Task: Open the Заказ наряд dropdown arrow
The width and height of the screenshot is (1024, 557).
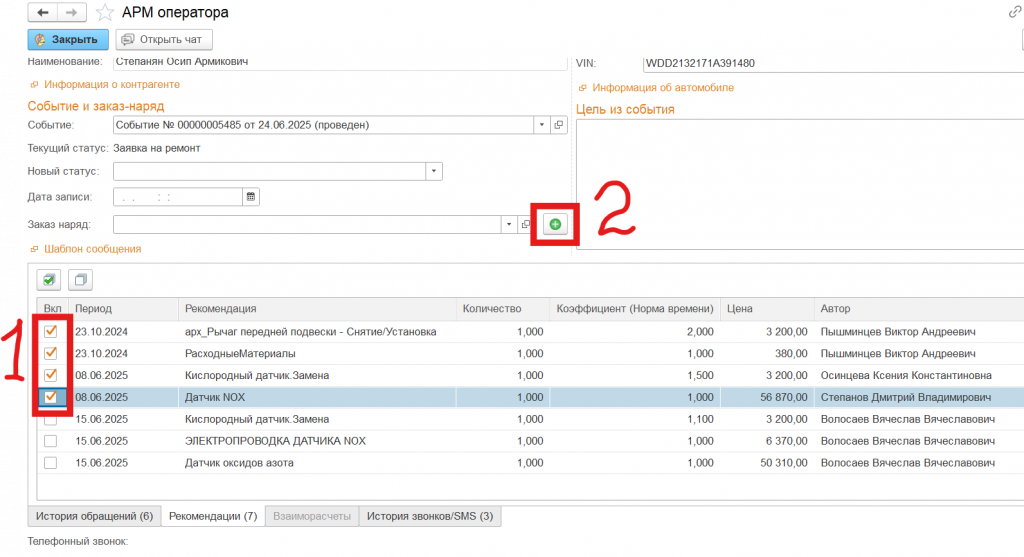Action: pos(508,225)
